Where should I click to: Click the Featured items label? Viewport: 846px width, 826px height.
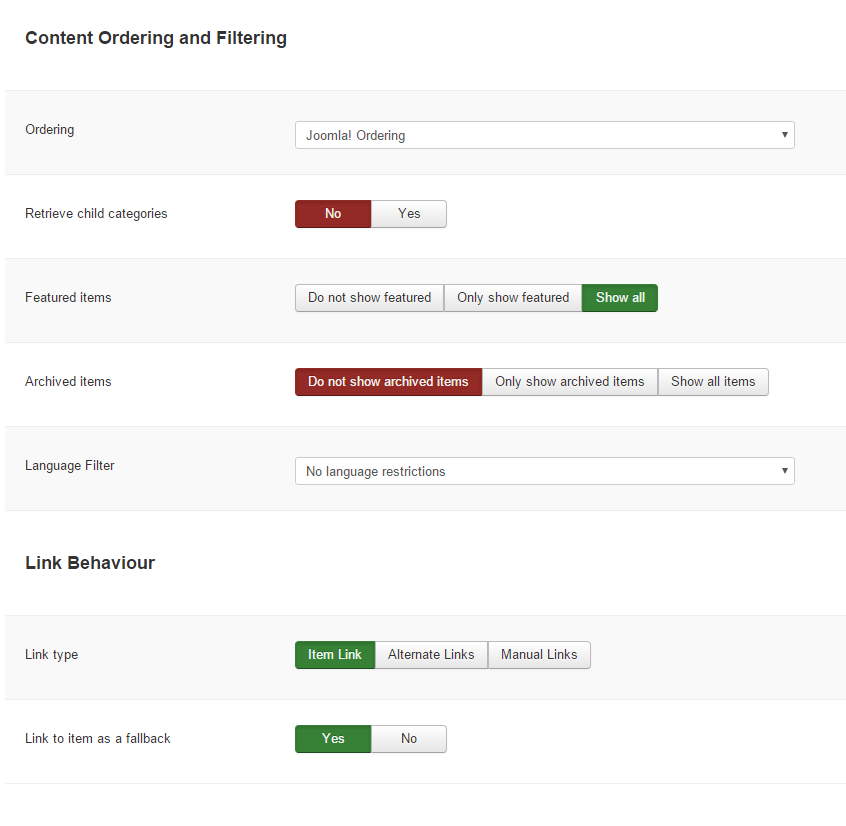click(x=68, y=297)
